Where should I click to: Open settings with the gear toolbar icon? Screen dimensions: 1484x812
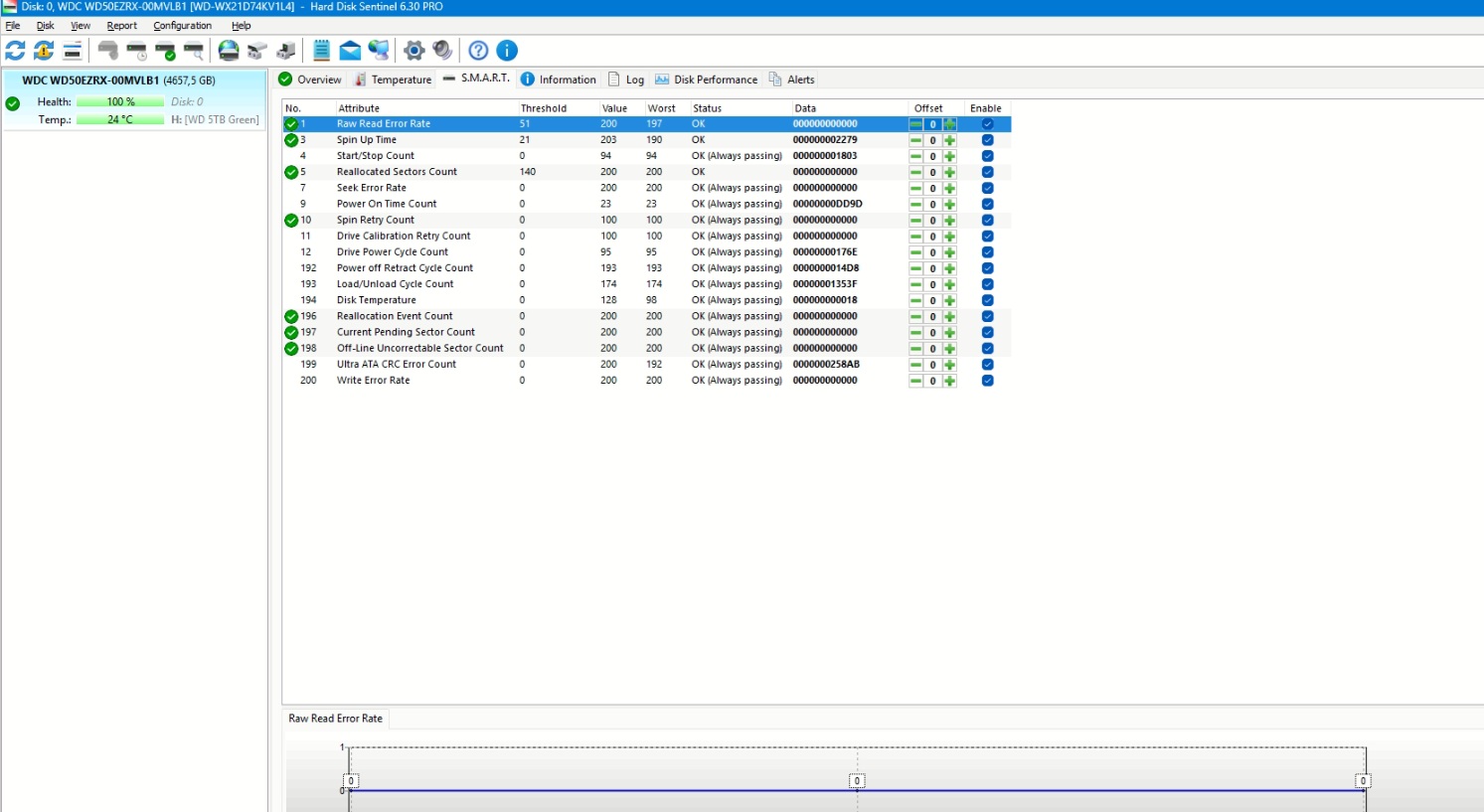coord(414,51)
